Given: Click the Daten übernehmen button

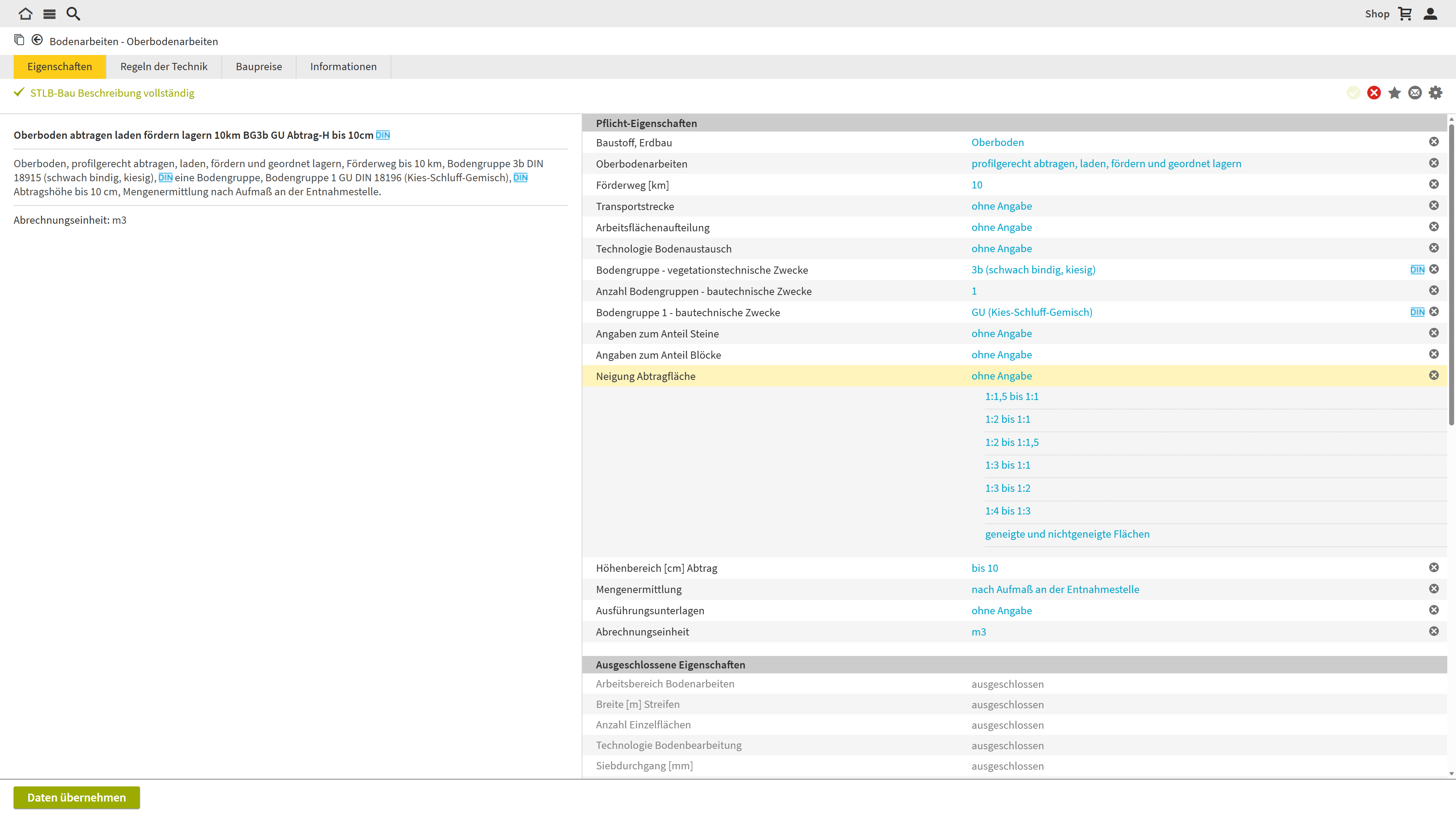Looking at the screenshot, I should tap(76, 797).
